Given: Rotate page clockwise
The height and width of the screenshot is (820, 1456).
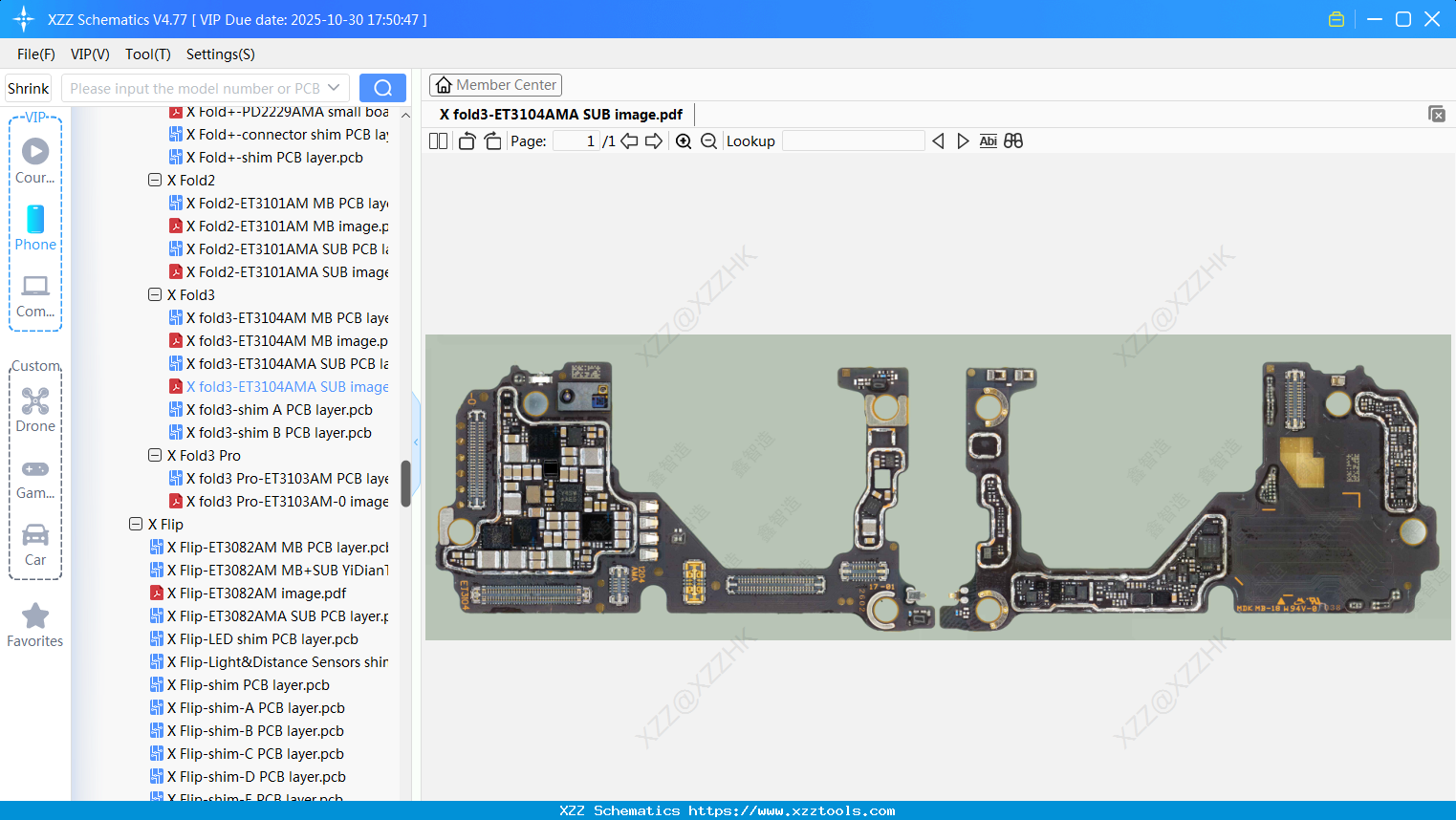Looking at the screenshot, I should tap(492, 141).
